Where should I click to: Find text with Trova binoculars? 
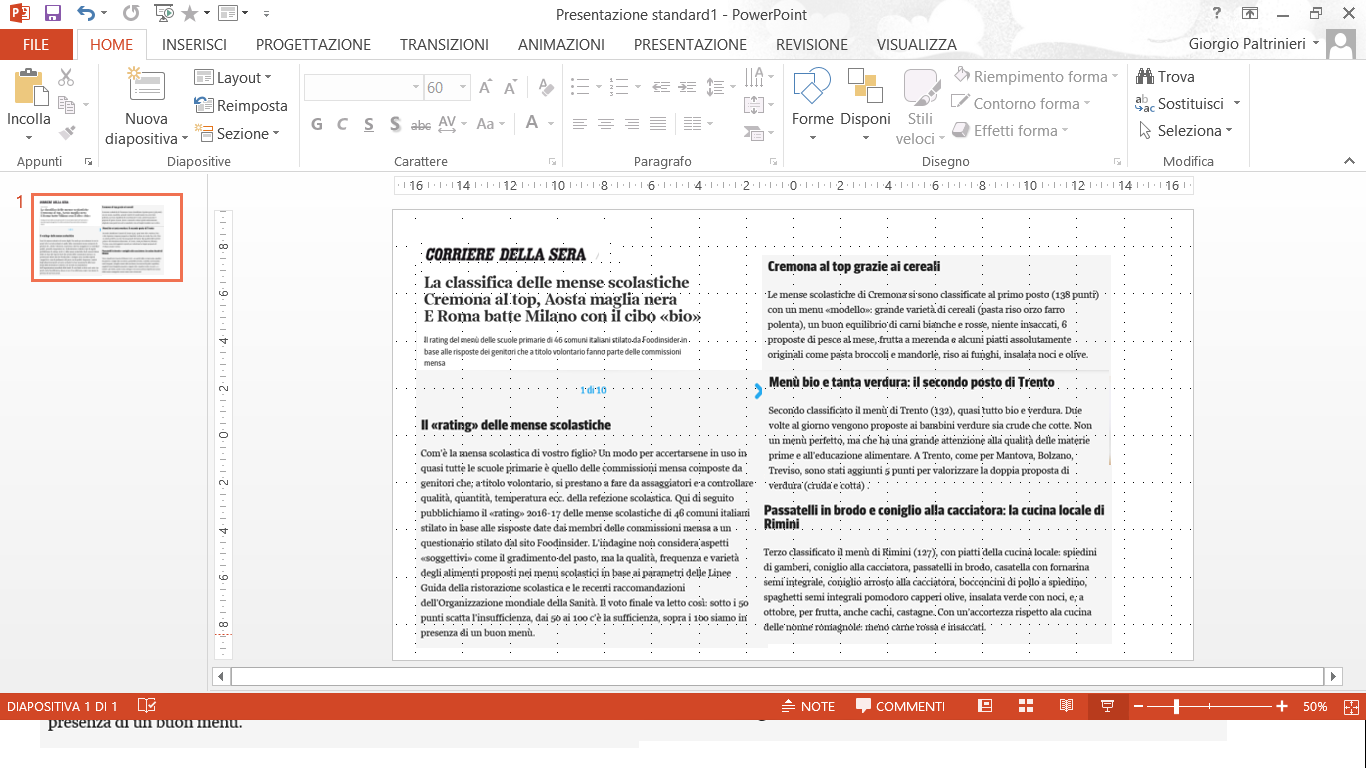pyautogui.click(x=1165, y=77)
